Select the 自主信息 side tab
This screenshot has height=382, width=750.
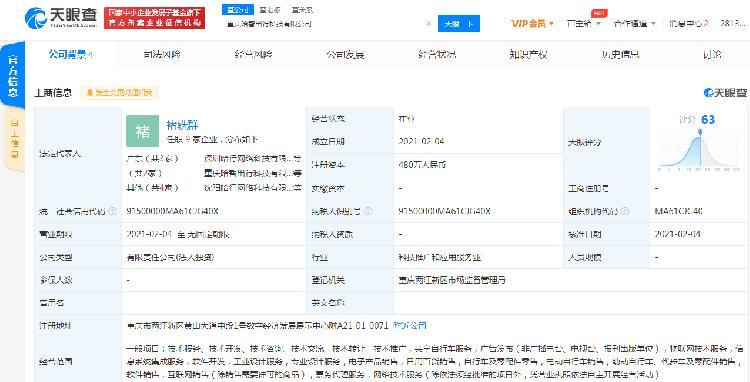14,140
